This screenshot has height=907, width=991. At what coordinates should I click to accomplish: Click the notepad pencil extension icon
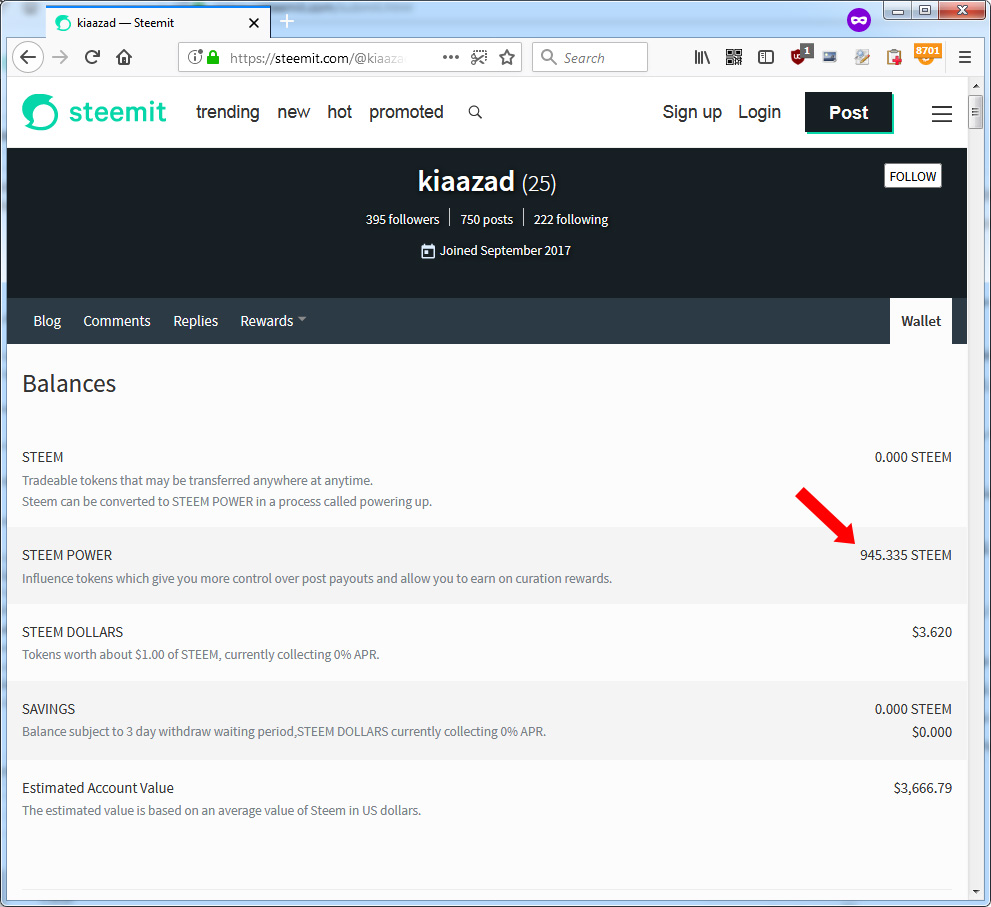click(x=862, y=58)
